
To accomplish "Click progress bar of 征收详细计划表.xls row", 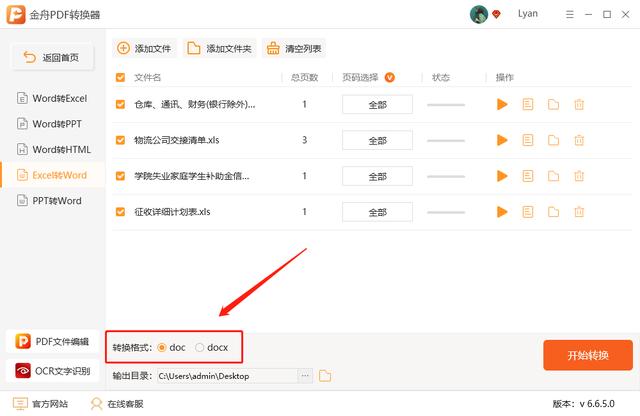I will [x=446, y=212].
